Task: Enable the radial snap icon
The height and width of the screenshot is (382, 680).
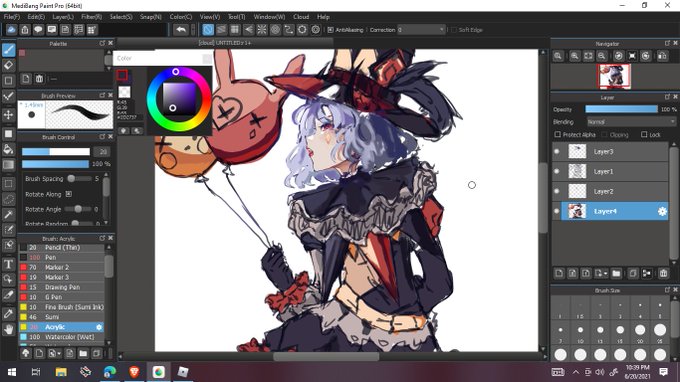Action: 262,29
